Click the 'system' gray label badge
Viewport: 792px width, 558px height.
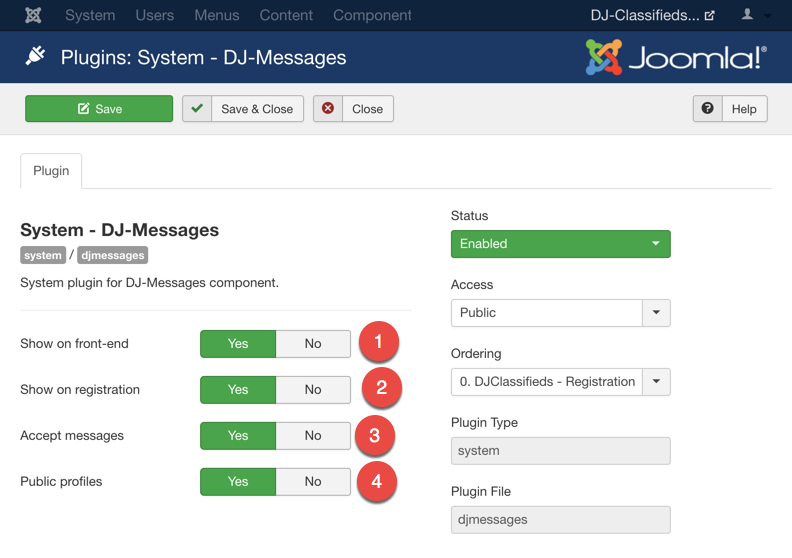tap(43, 255)
